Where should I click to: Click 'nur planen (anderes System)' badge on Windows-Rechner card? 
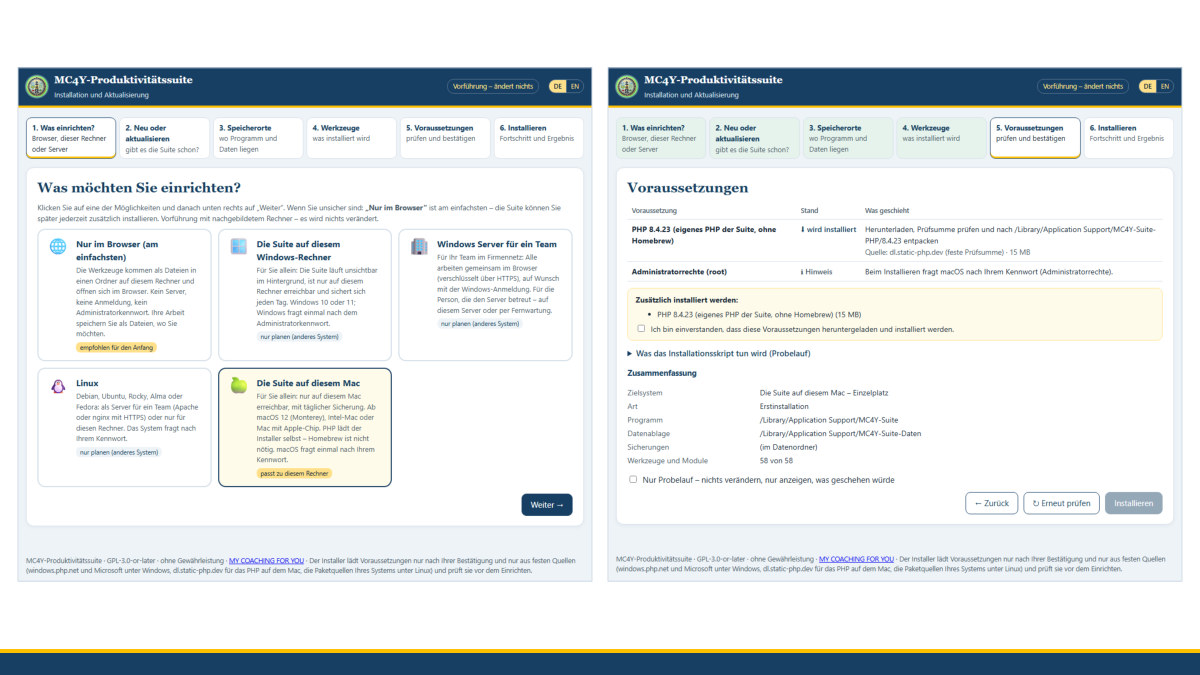[299, 337]
